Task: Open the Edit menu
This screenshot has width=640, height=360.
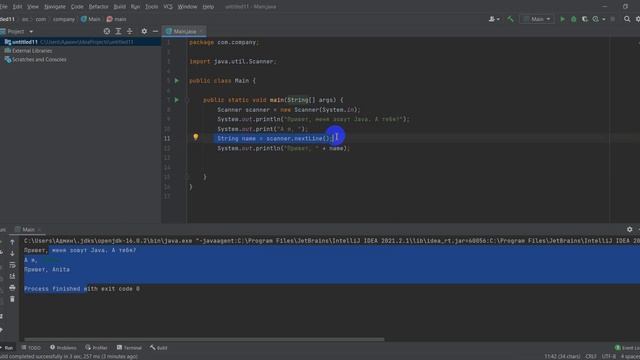Action: [x=17, y=7]
